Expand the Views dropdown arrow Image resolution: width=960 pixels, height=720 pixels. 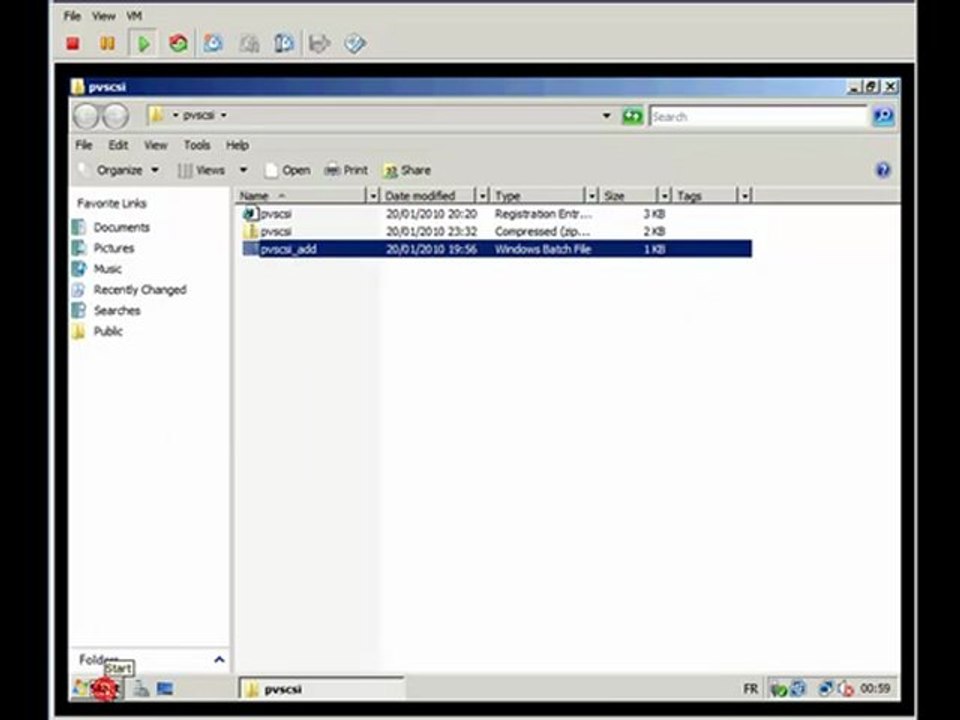243,170
